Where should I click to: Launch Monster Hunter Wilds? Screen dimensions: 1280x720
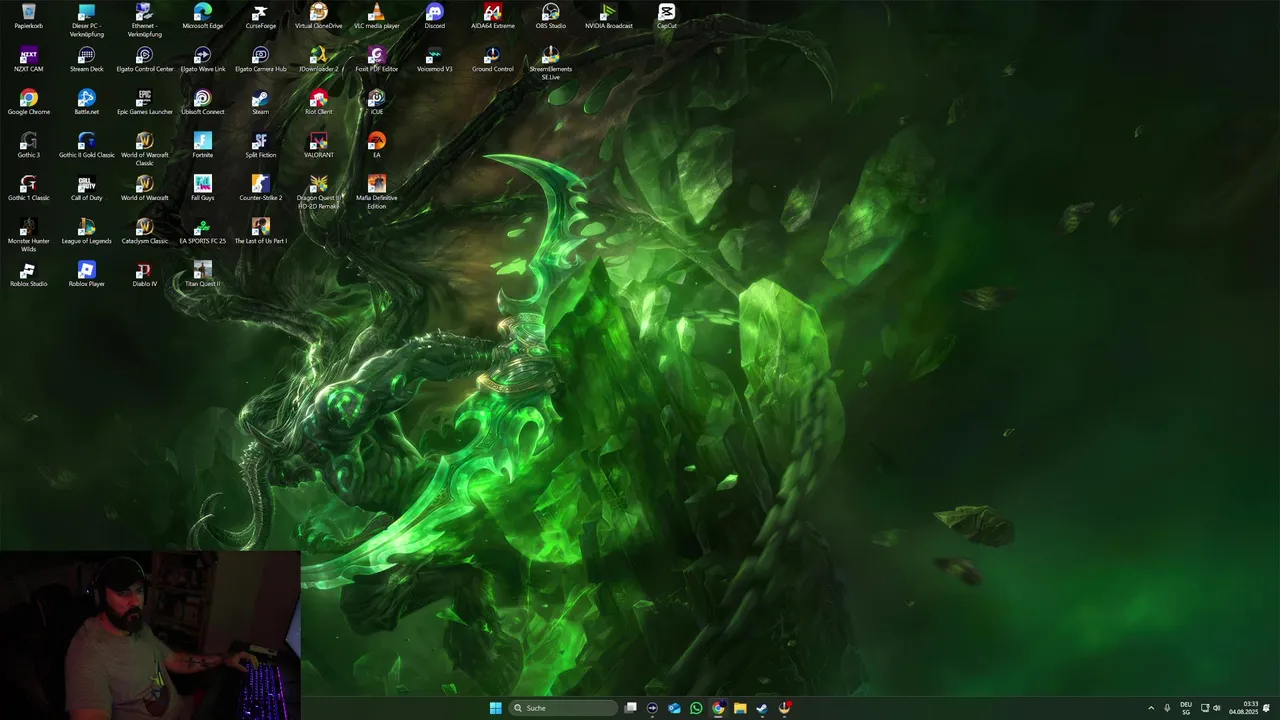pyautogui.click(x=29, y=235)
